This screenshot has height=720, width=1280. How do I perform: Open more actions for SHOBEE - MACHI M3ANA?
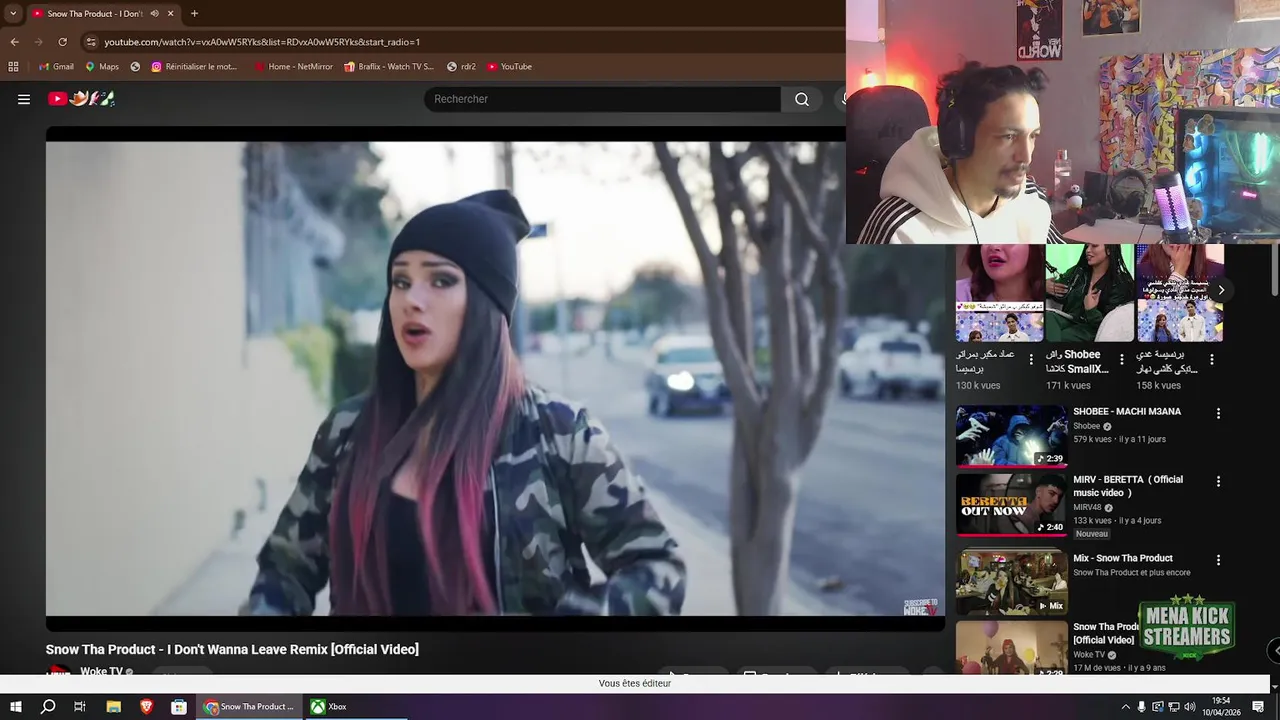[x=1218, y=413]
